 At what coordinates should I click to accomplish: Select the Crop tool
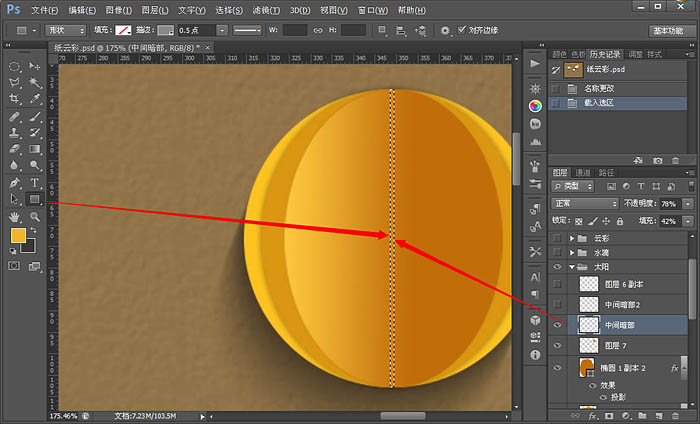[x=14, y=99]
